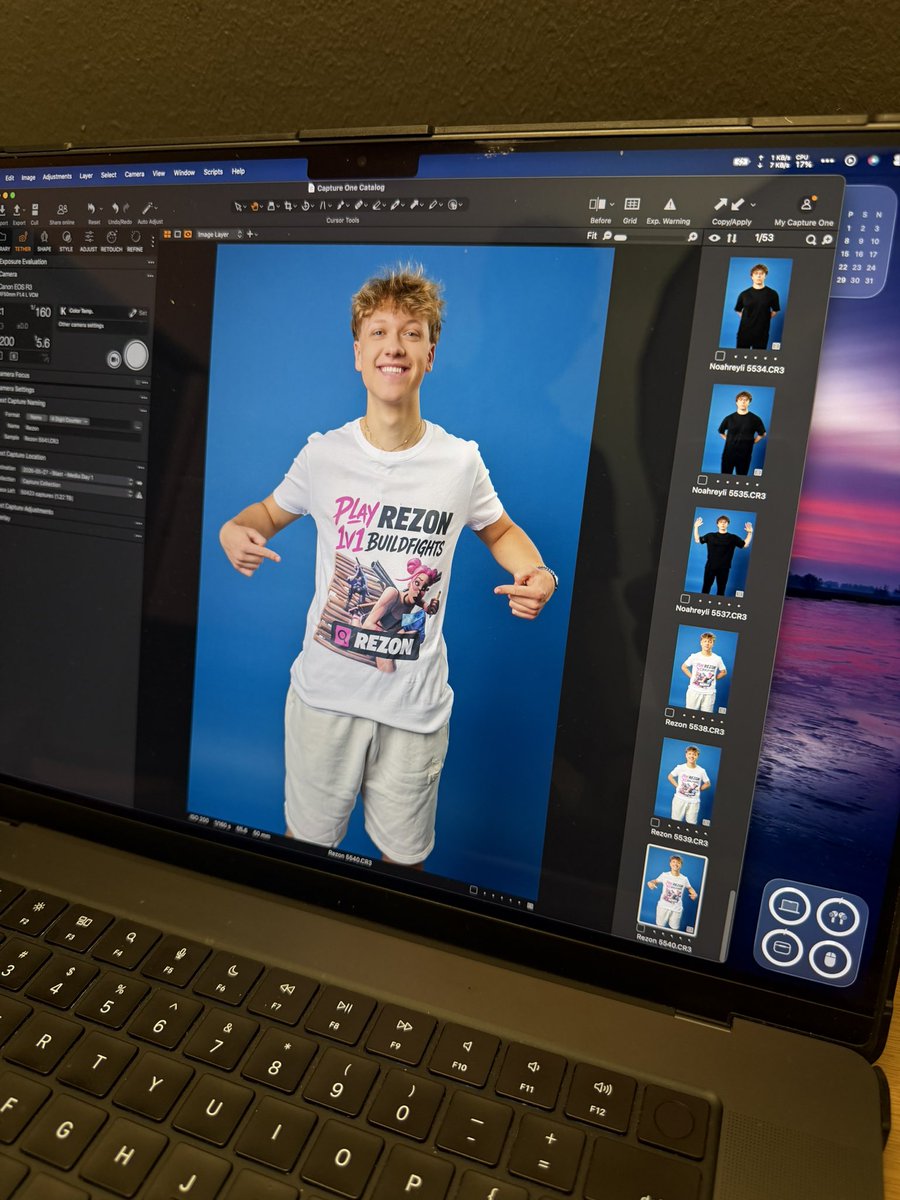This screenshot has height=1200, width=900.
Task: Open Share online from the toolbar
Action: coord(62,210)
